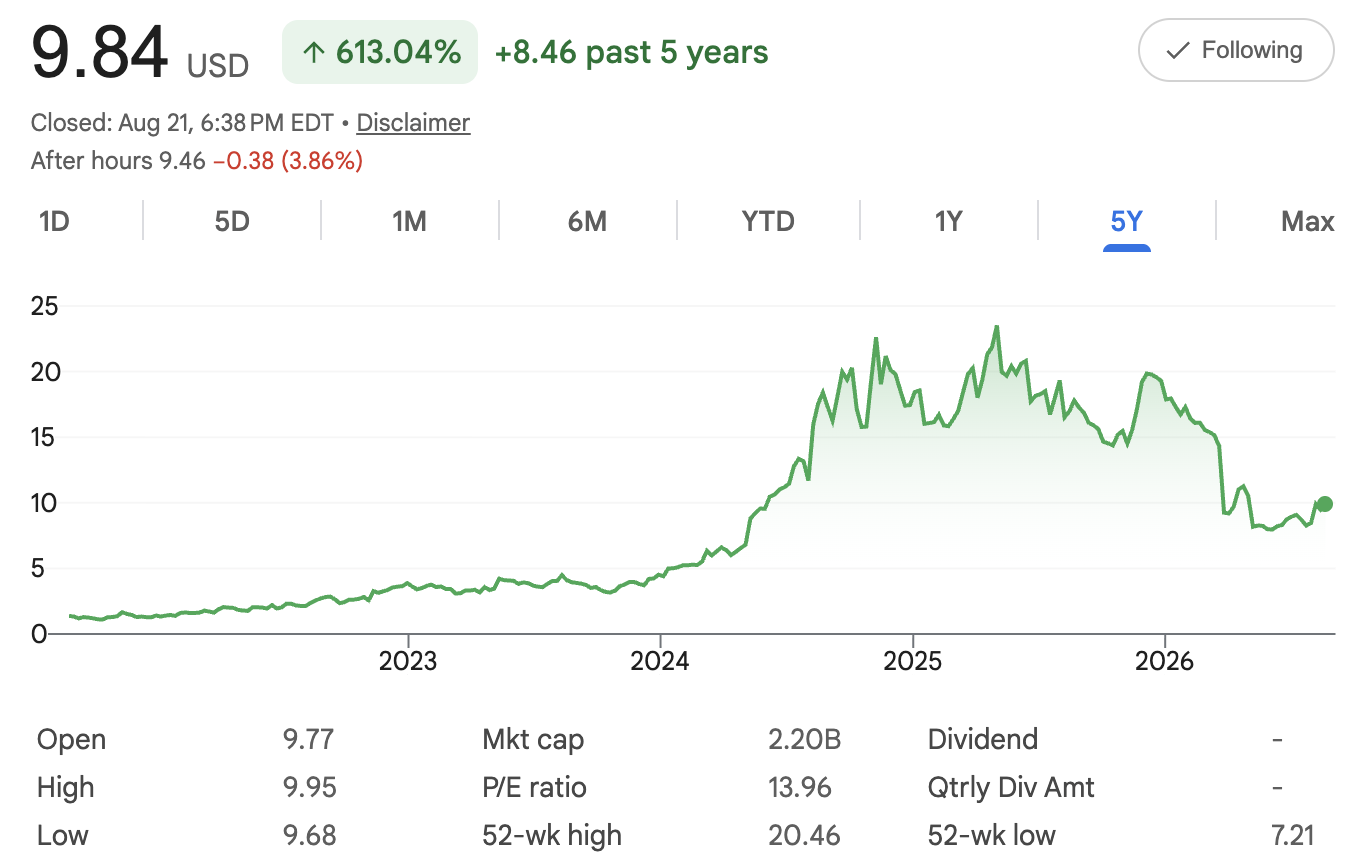Show the Max range tab
The width and height of the screenshot is (1360, 866).
click(1307, 221)
